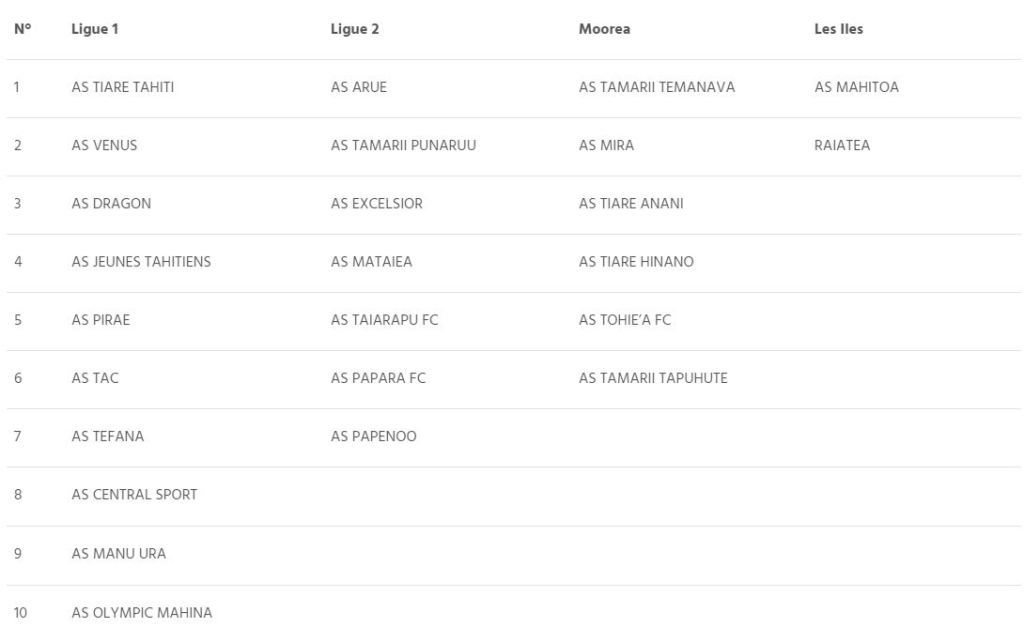Select AS ARUE in Ligue 2
Image resolution: width=1024 pixels, height=643 pixels.
tap(358, 87)
